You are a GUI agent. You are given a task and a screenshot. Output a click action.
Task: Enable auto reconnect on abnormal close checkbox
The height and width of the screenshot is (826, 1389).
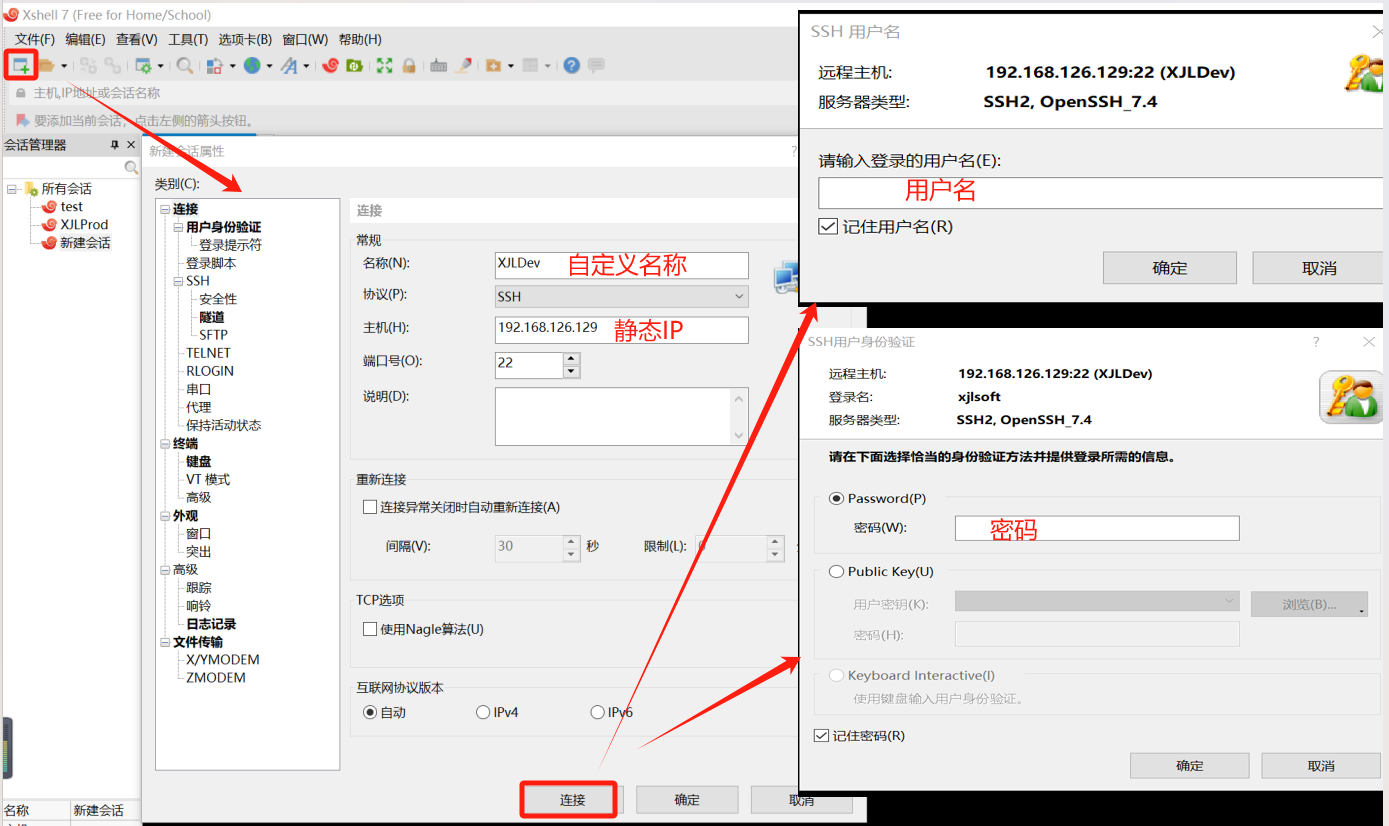370,507
